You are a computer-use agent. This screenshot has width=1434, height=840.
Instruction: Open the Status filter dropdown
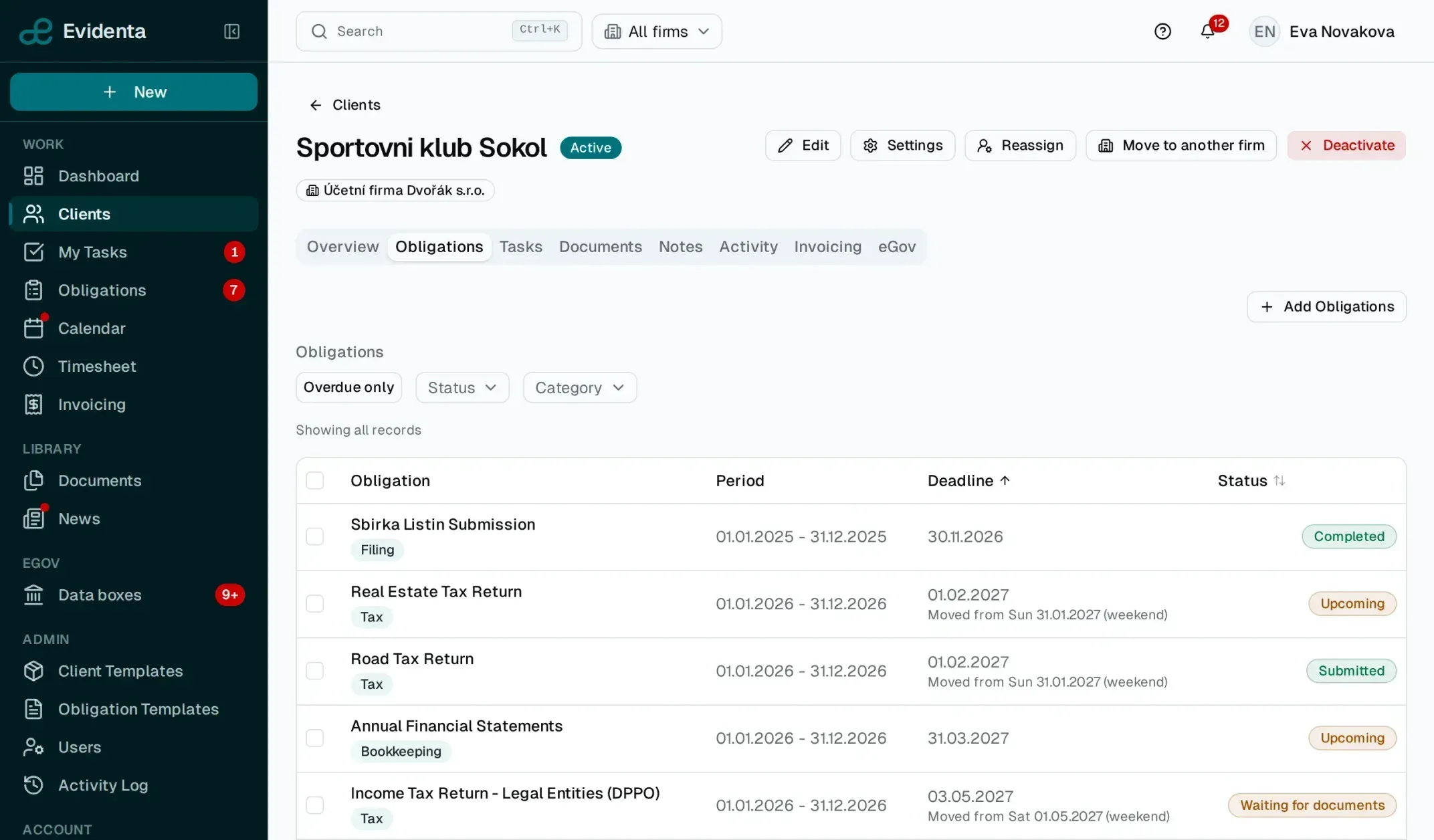462,388
